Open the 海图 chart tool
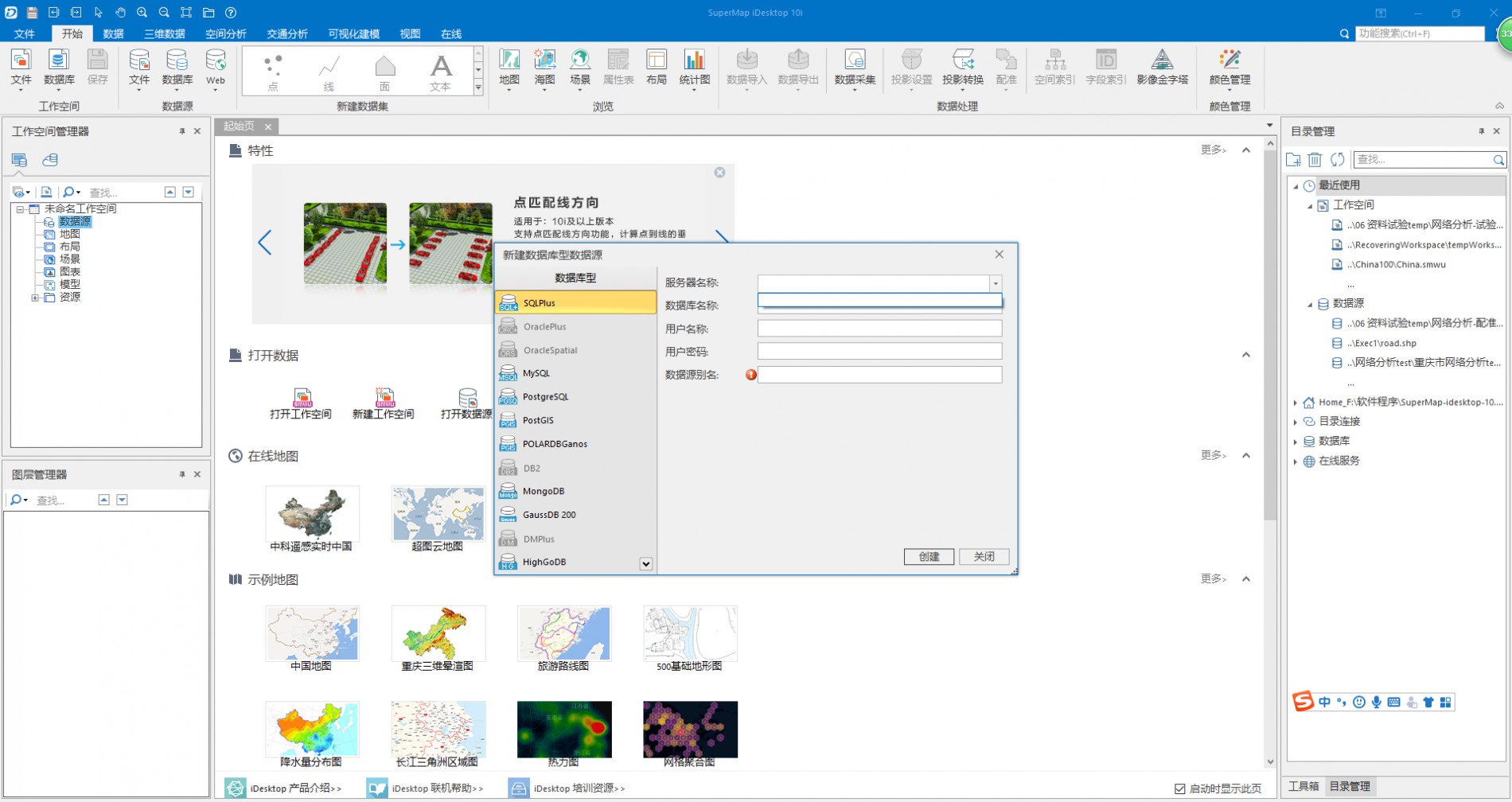 tap(545, 68)
